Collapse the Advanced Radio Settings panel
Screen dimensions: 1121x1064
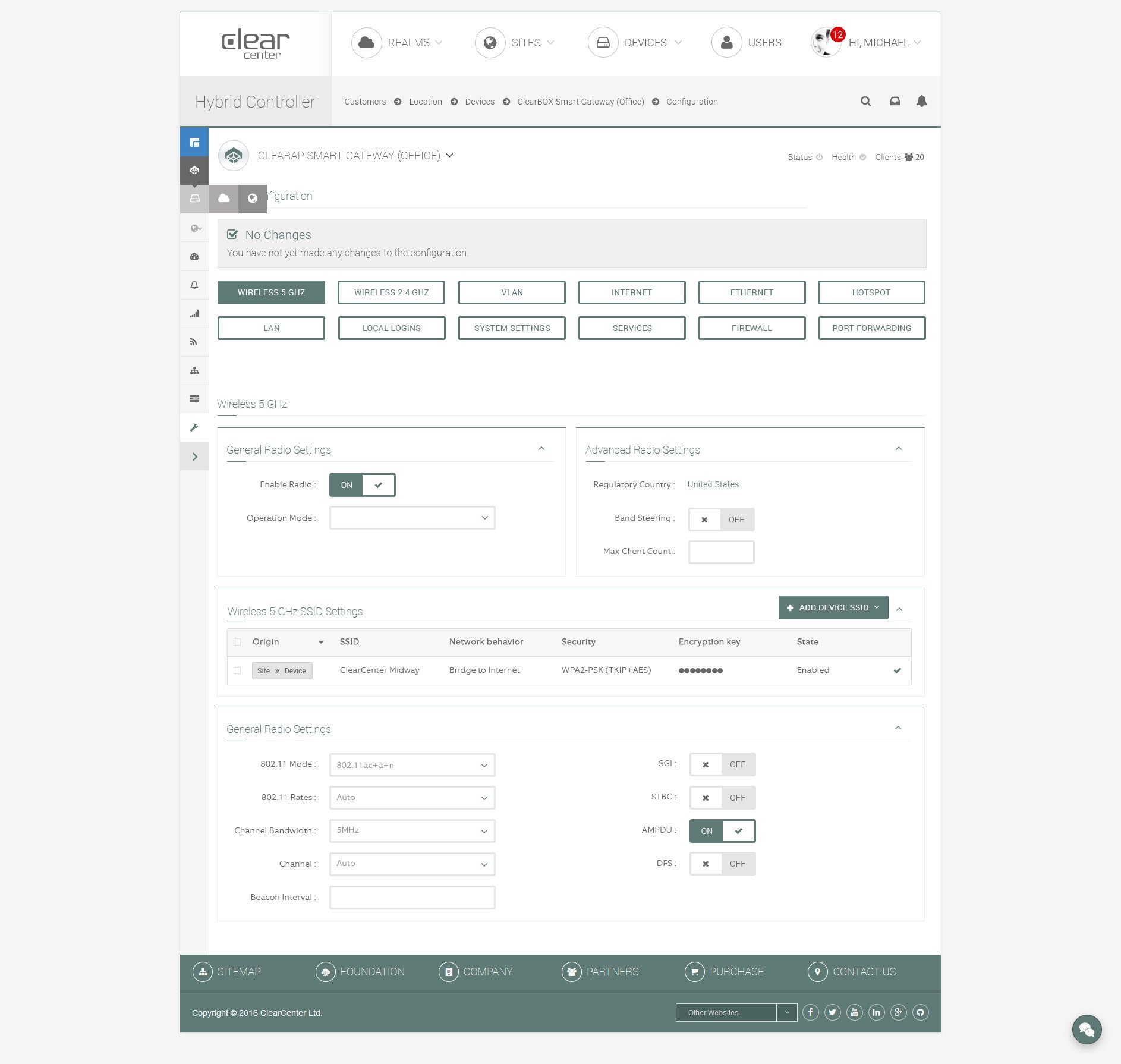coord(899,449)
